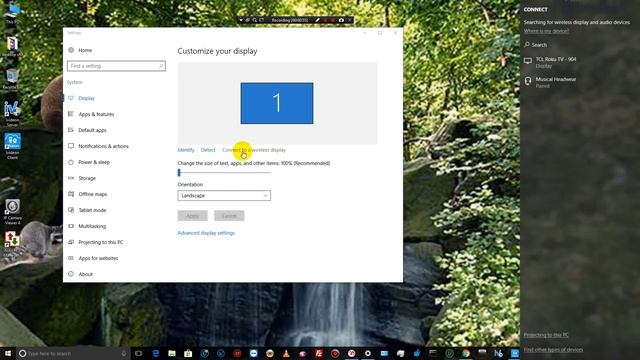
Task: Click the scaling slider track
Action: (224, 173)
